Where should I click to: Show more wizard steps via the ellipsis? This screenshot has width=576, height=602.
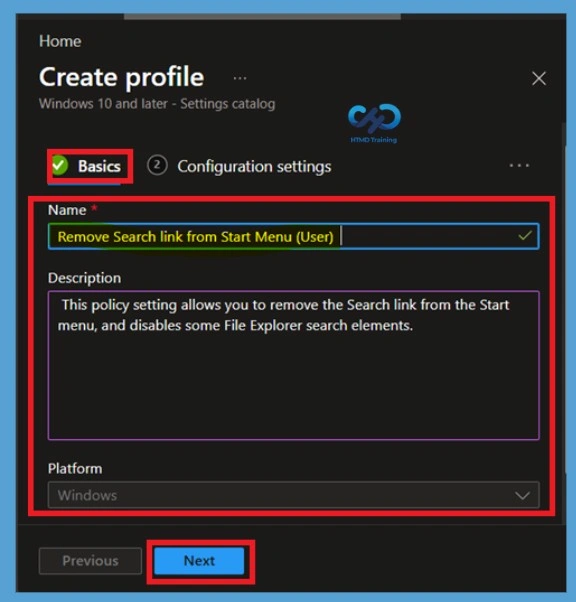(519, 165)
